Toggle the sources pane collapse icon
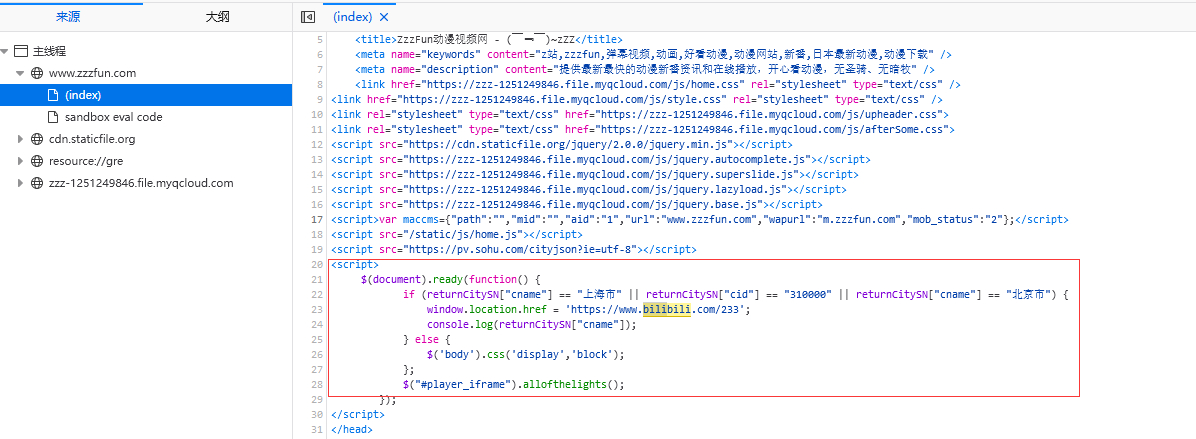1196x439 pixels. coord(308,17)
